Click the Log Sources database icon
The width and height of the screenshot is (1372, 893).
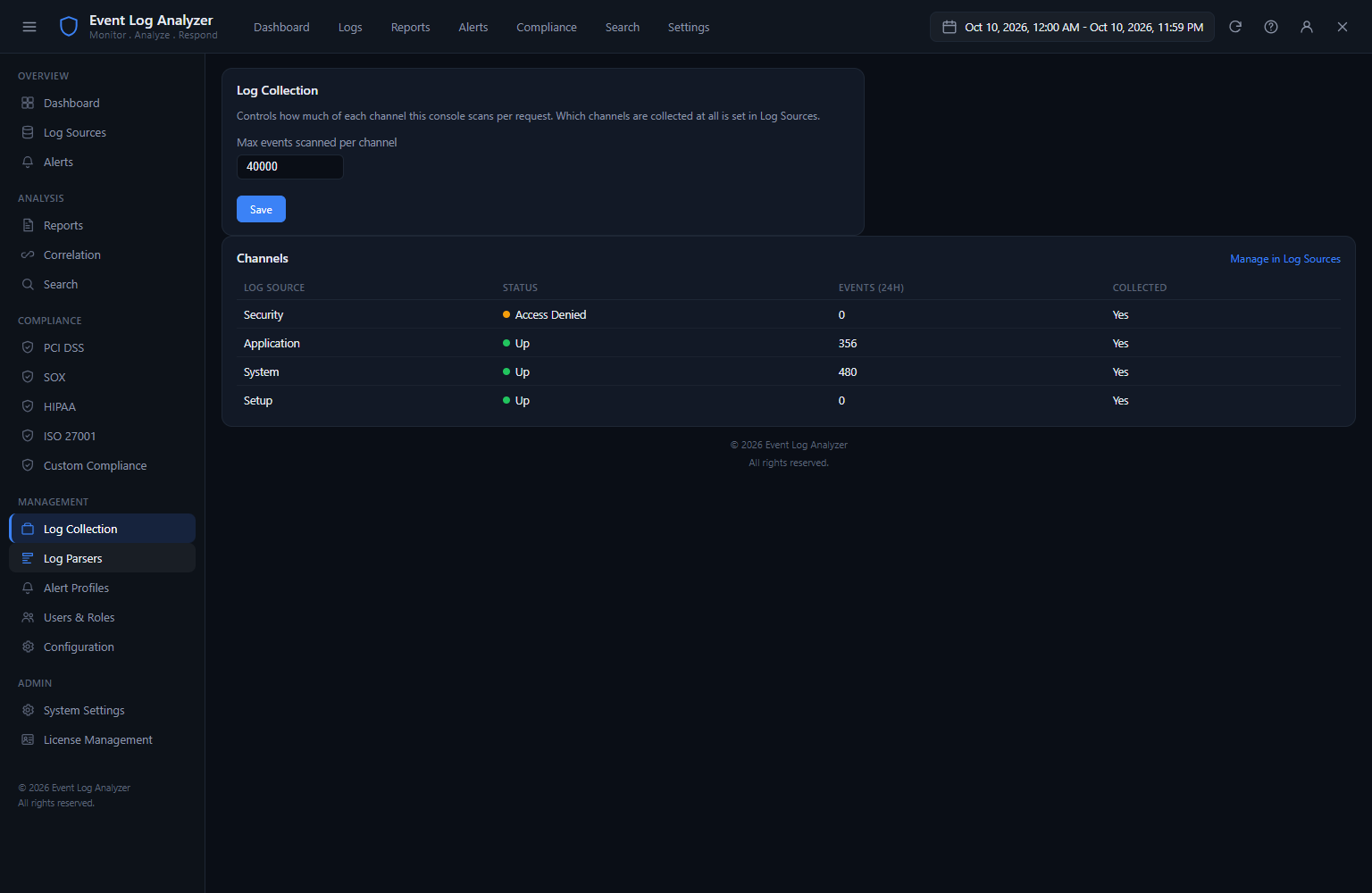tap(28, 132)
